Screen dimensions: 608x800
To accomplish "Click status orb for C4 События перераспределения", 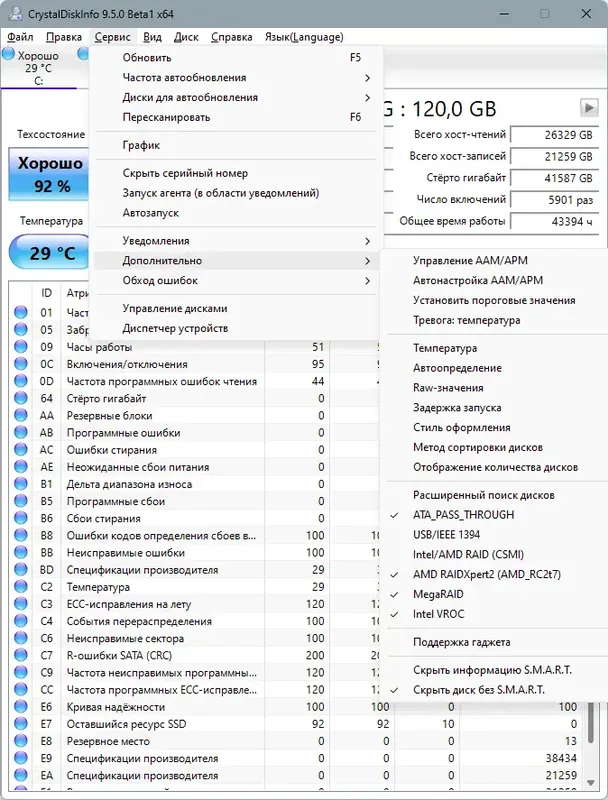I will click(x=21, y=621).
